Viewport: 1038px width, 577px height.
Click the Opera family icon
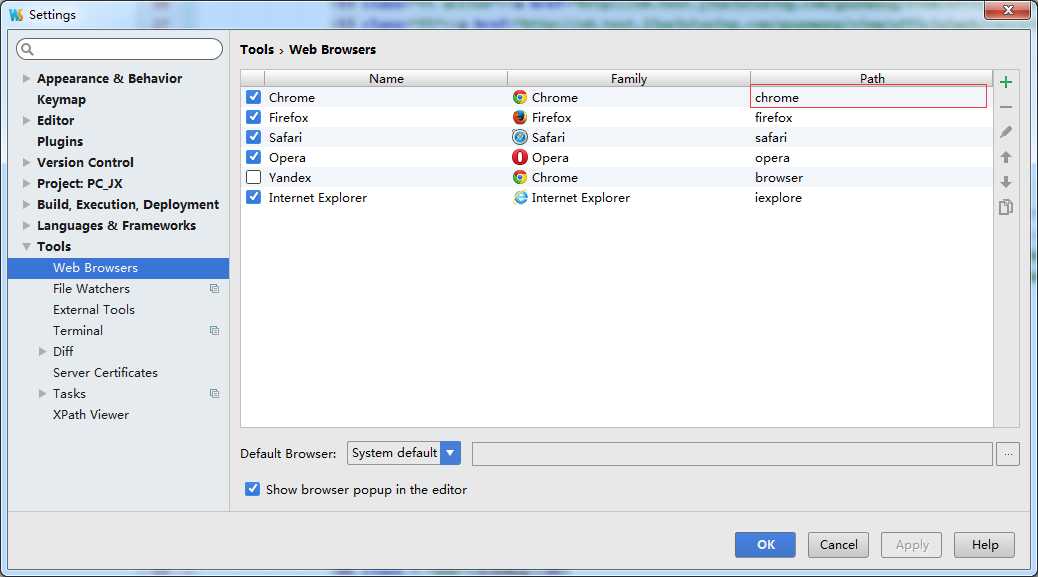coord(520,157)
